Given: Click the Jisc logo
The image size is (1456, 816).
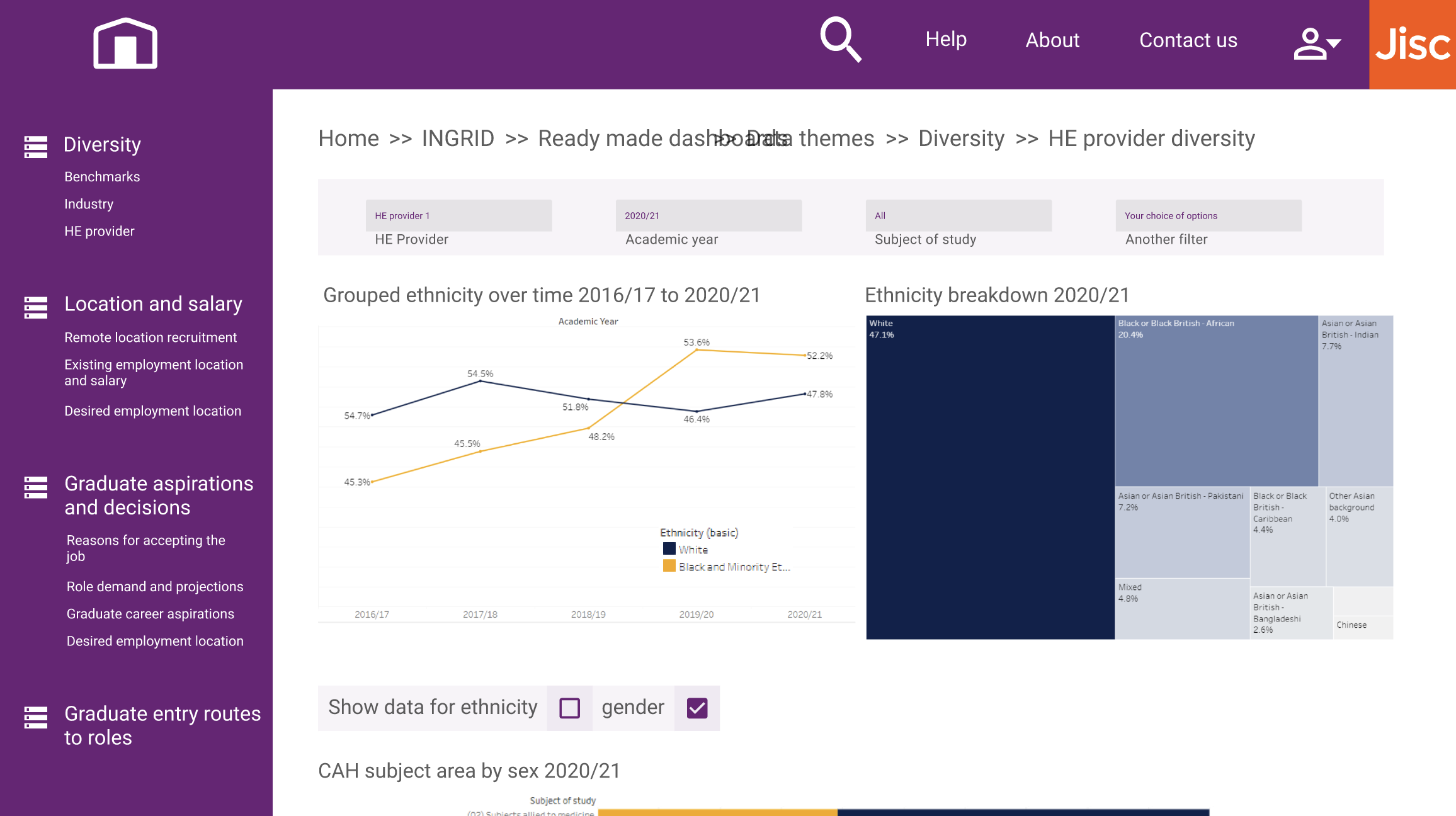Looking at the screenshot, I should (1413, 44).
